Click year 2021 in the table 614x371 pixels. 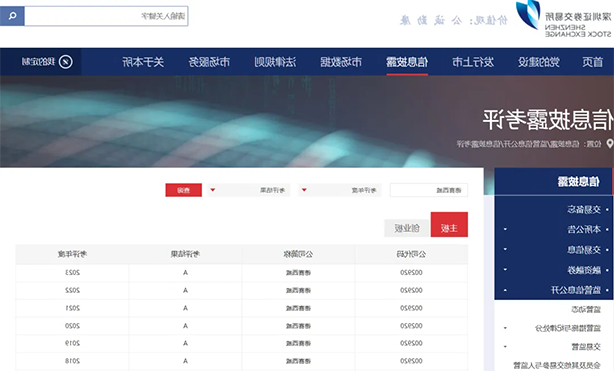click(72, 308)
